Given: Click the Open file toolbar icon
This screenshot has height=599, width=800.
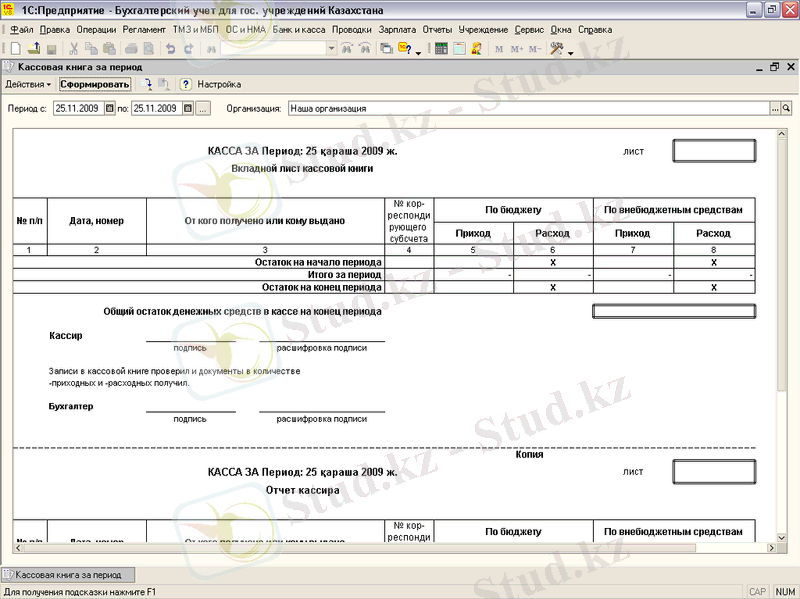Looking at the screenshot, I should point(33,48).
